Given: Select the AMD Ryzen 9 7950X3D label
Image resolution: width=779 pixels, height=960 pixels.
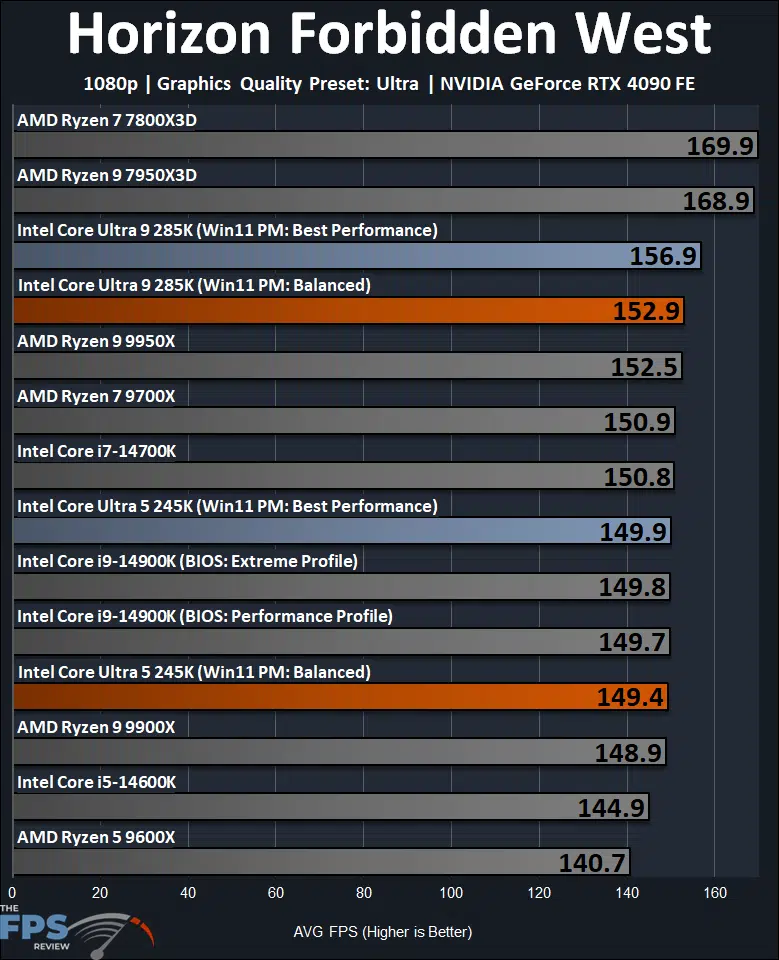Looking at the screenshot, I should pyautogui.click(x=107, y=175).
